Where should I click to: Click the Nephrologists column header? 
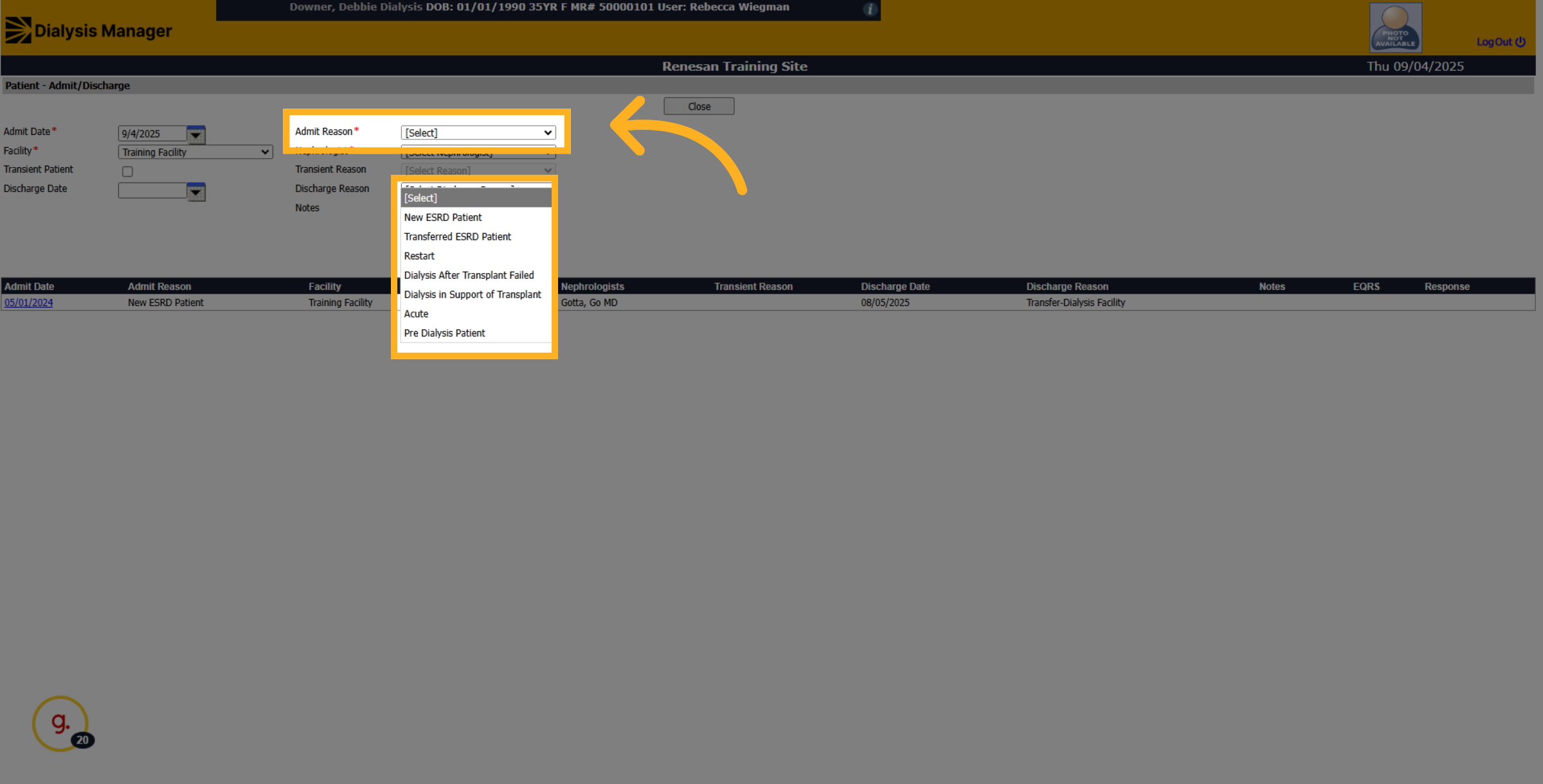point(592,287)
